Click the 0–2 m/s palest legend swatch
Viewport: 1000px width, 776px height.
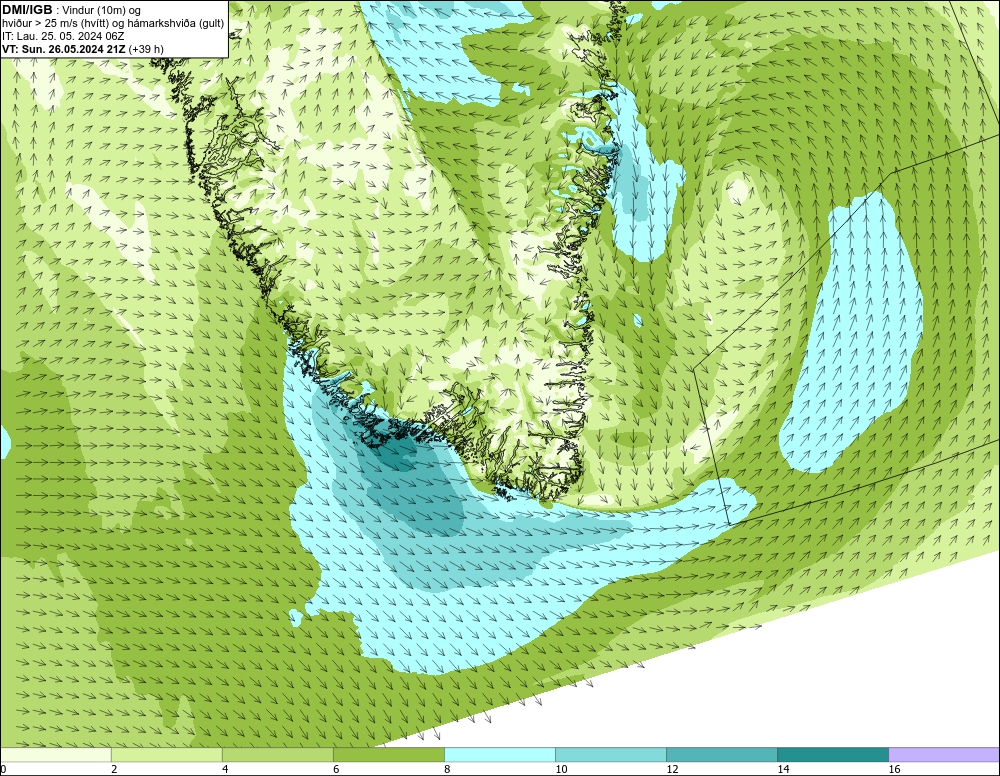click(x=55, y=754)
